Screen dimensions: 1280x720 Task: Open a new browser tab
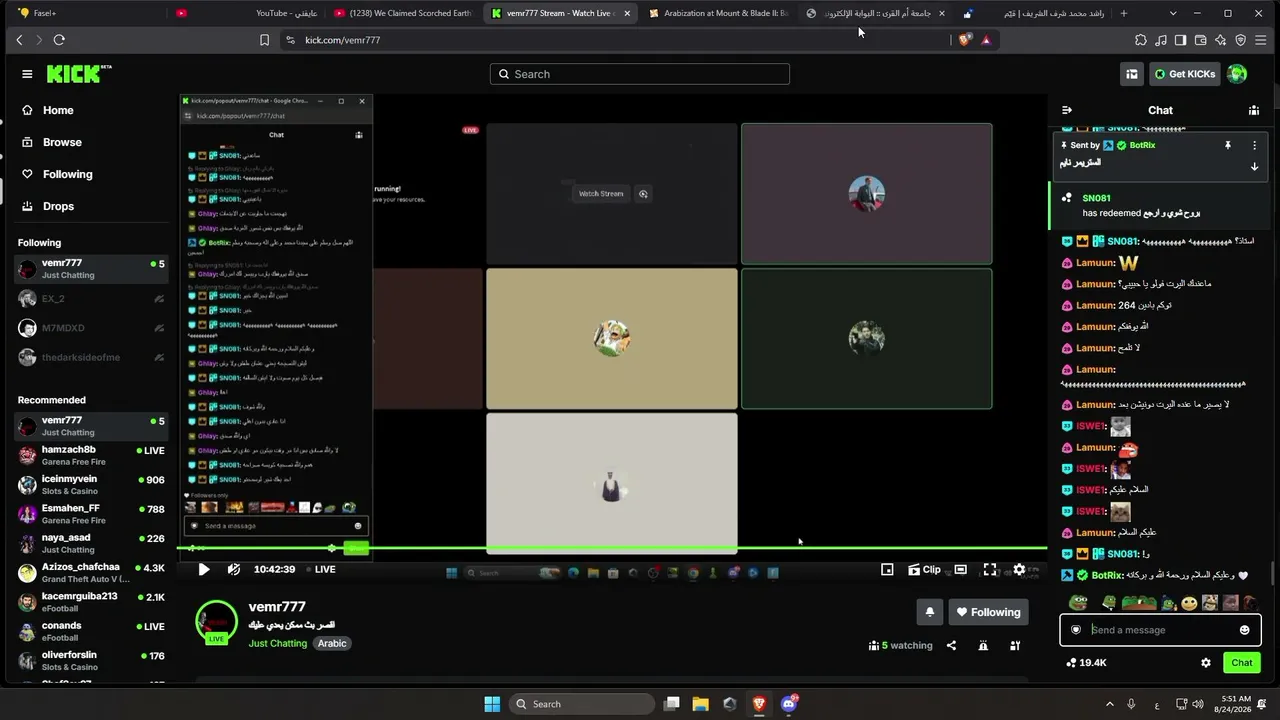[x=1124, y=13]
